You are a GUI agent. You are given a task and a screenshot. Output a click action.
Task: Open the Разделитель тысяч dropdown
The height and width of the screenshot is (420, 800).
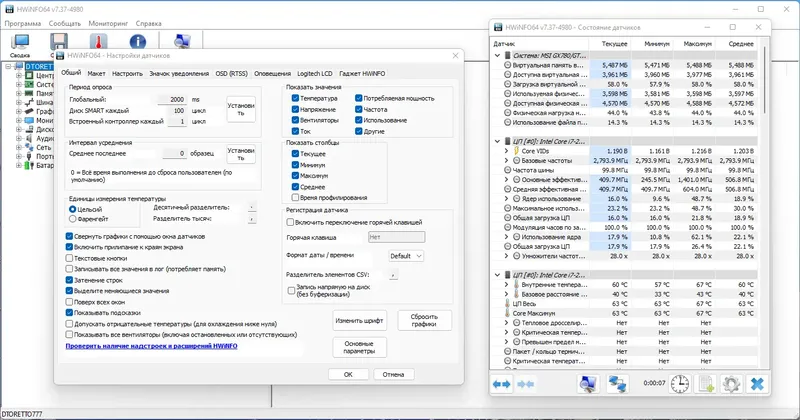pyautogui.click(x=252, y=219)
